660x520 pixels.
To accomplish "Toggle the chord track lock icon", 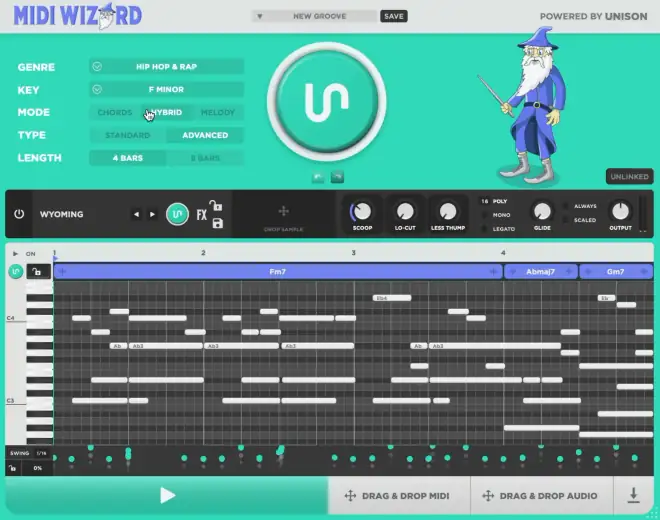I will tap(38, 272).
